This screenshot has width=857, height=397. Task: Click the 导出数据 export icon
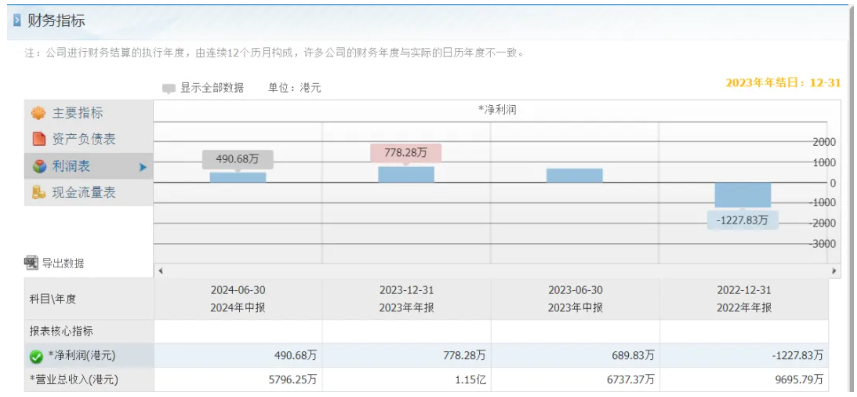tap(31, 262)
